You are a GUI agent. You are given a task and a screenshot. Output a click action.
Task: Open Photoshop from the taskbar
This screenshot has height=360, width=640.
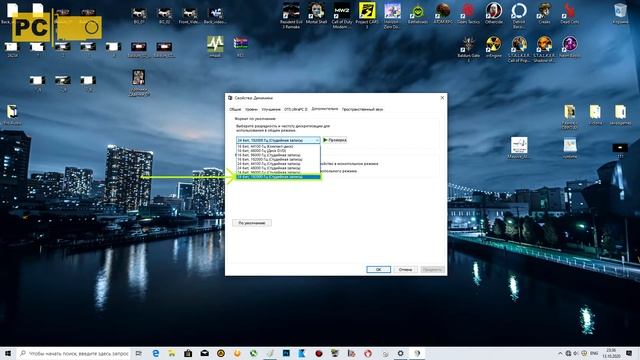coord(286,353)
